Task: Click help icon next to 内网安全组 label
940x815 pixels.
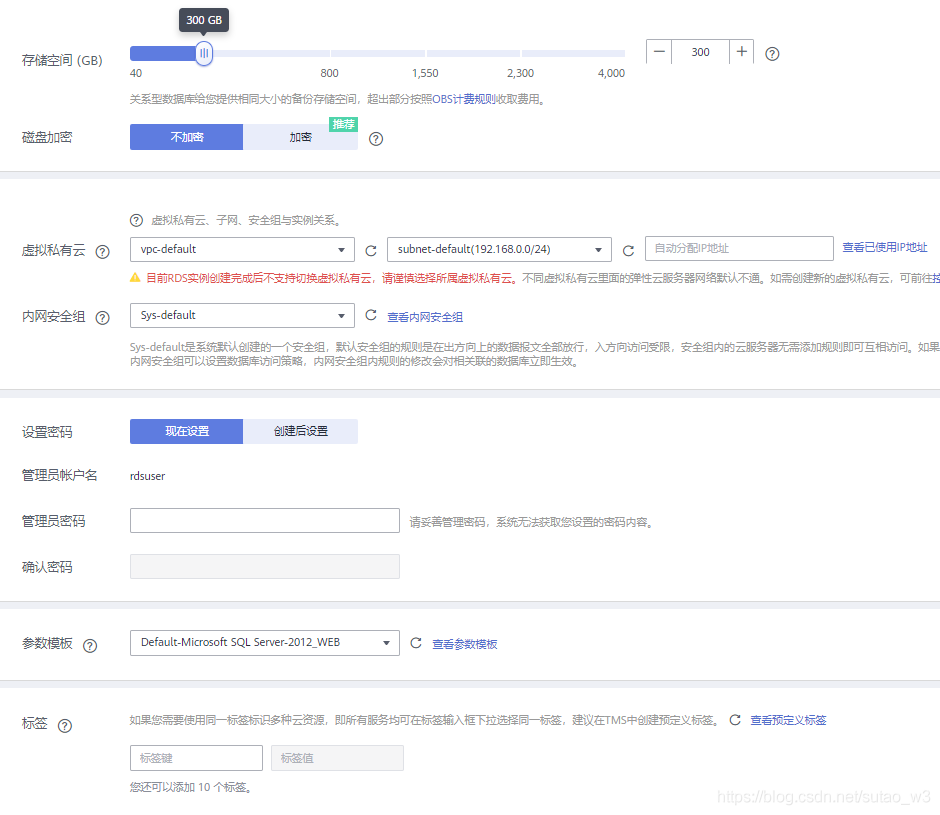Action: click(103, 318)
